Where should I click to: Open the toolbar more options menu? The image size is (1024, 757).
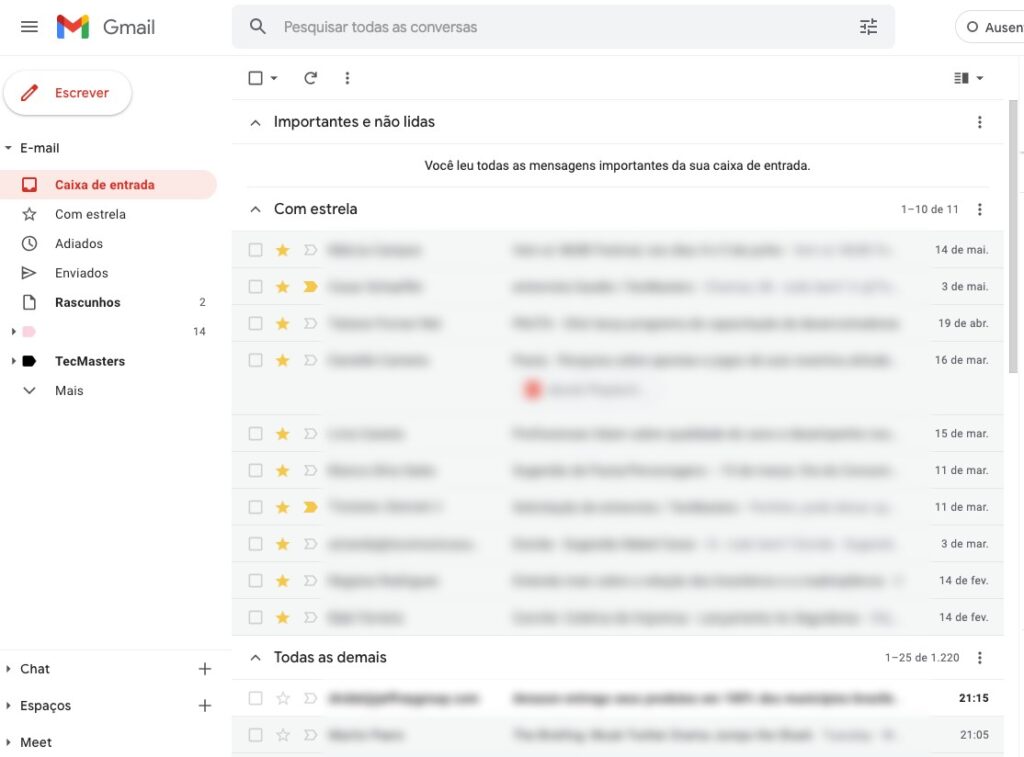(x=347, y=78)
